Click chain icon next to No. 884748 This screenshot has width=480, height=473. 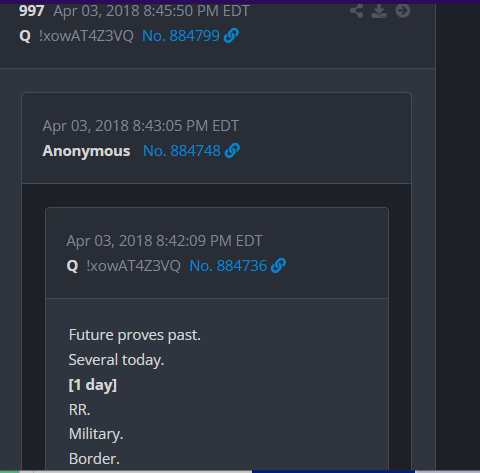(x=232, y=151)
